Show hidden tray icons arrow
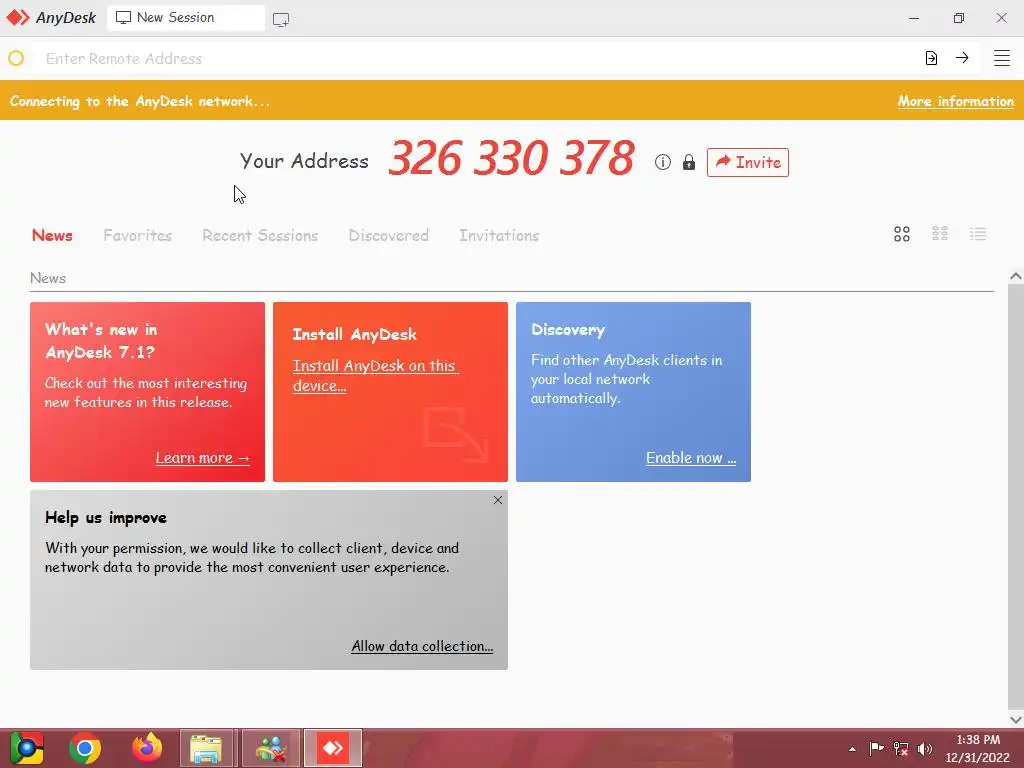Image resolution: width=1024 pixels, height=768 pixels. (x=852, y=749)
